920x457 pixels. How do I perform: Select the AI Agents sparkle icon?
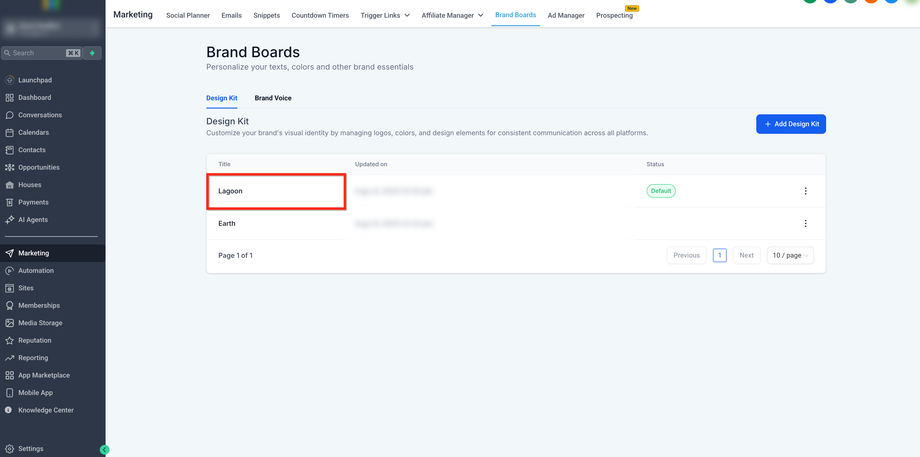coord(10,219)
